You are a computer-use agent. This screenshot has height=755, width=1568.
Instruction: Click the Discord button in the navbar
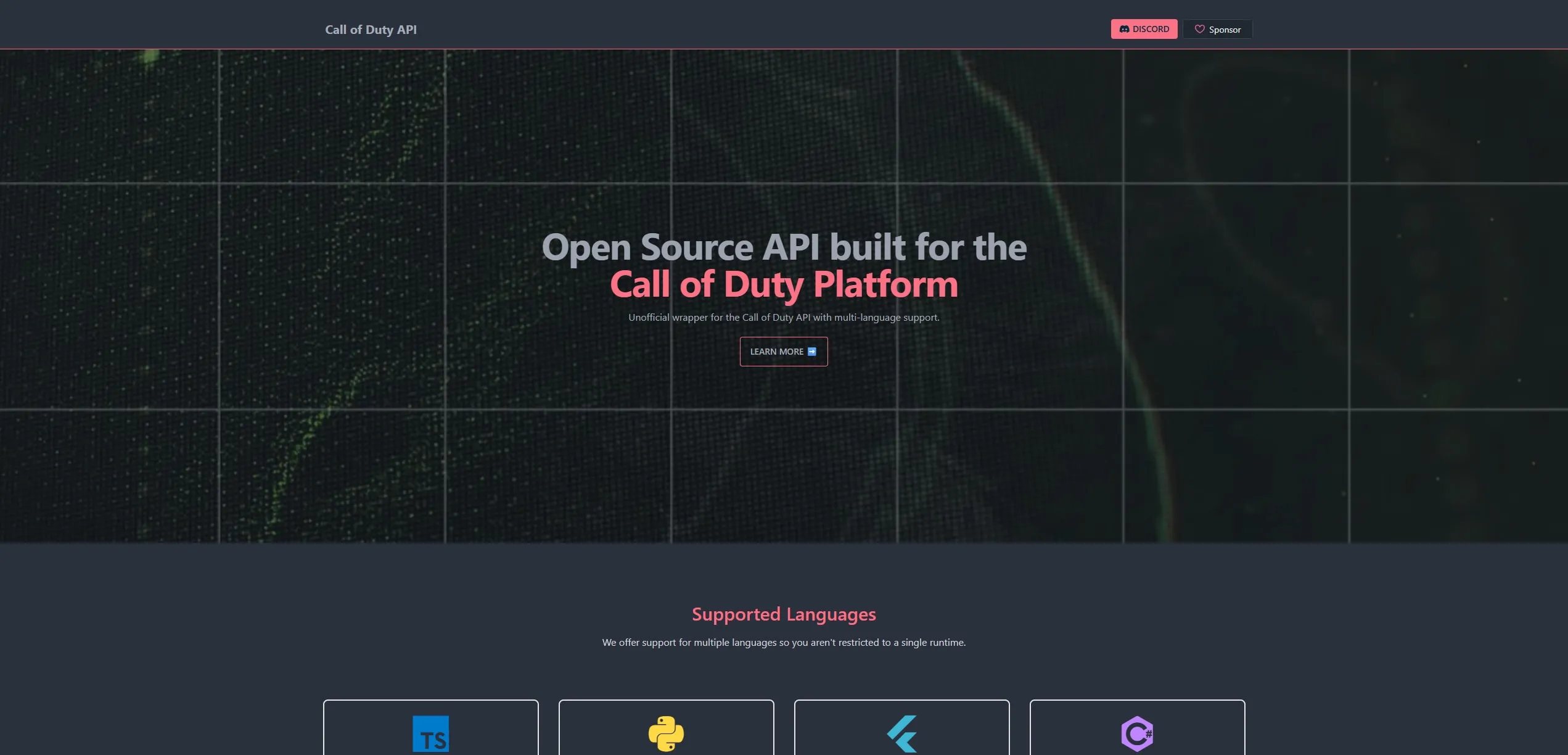1144,29
